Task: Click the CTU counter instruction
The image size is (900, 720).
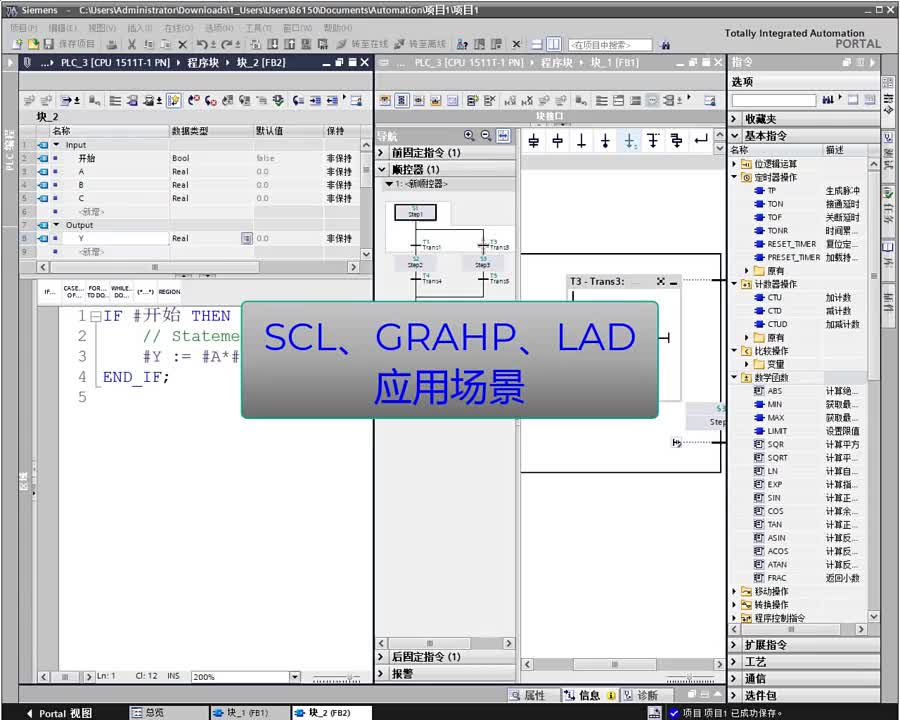Action: coord(774,297)
